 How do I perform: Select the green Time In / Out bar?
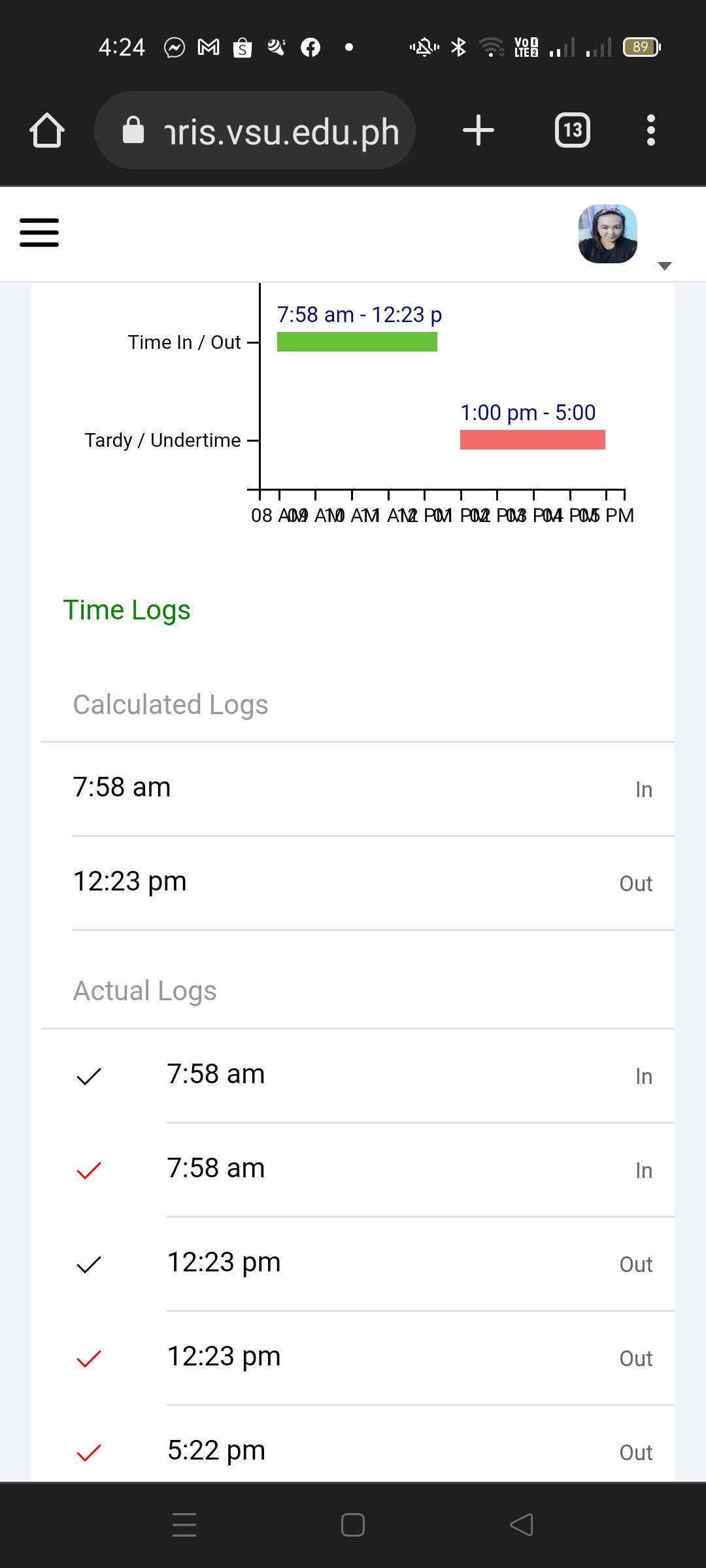tap(357, 342)
